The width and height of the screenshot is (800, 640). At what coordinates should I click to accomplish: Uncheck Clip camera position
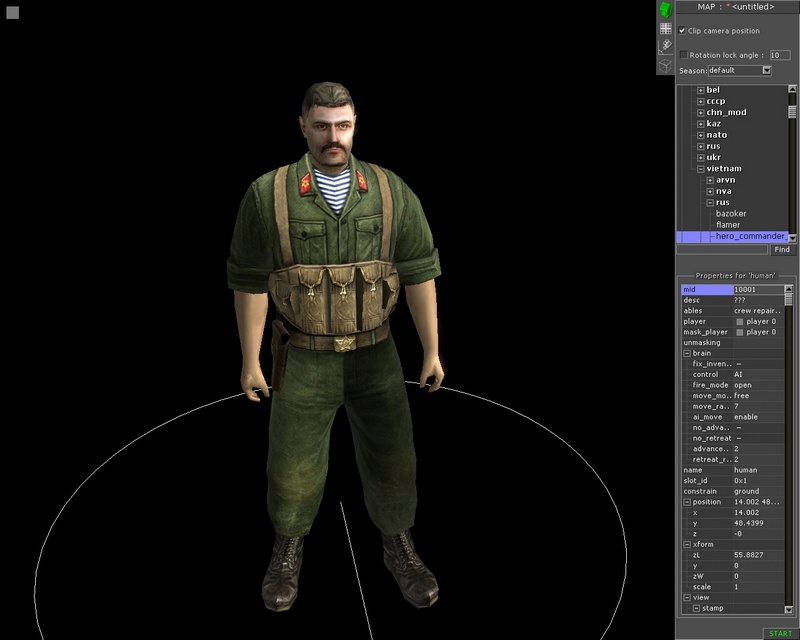(x=682, y=31)
